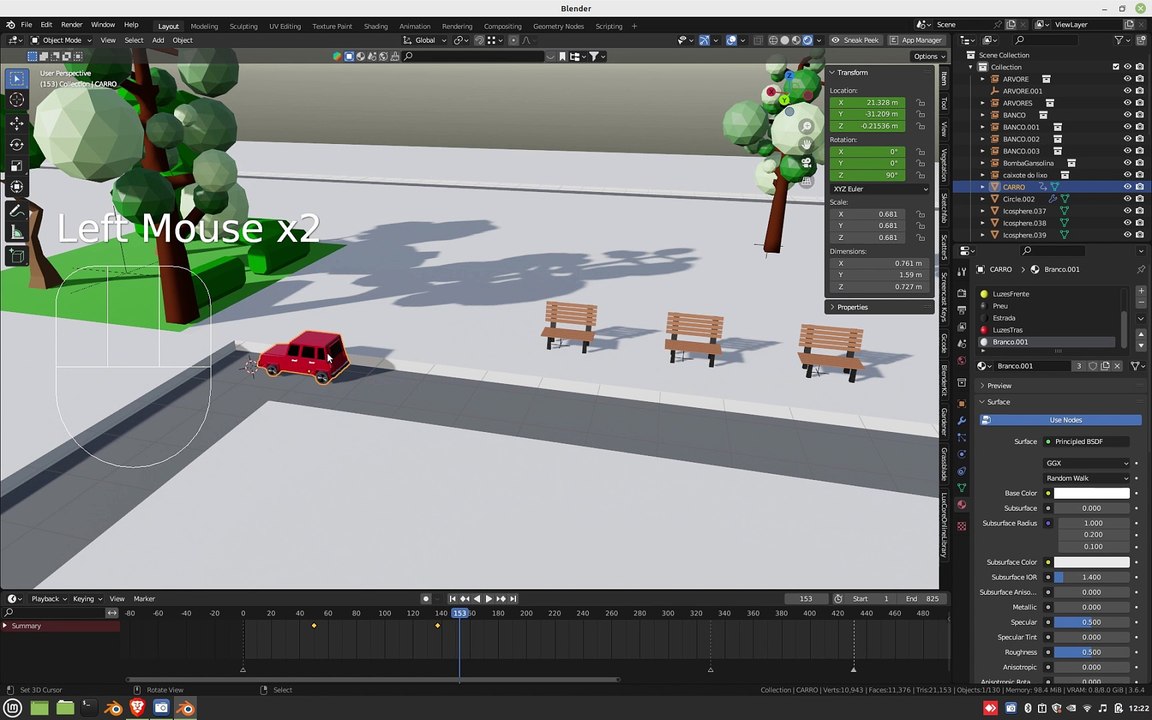Add a material slot with plus button
This screenshot has height=720, width=1152.
pos(1141,291)
